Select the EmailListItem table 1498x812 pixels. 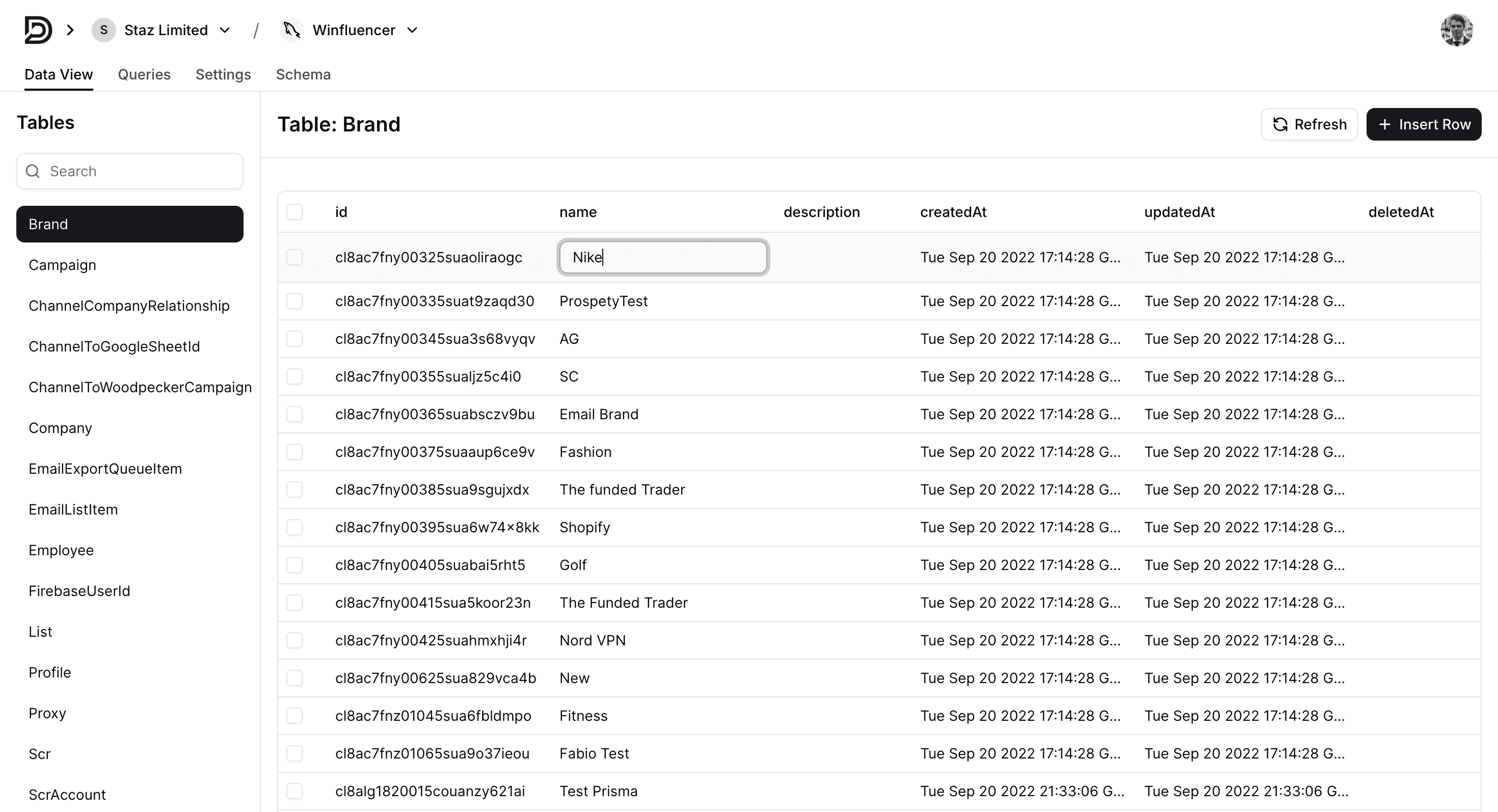(x=73, y=509)
